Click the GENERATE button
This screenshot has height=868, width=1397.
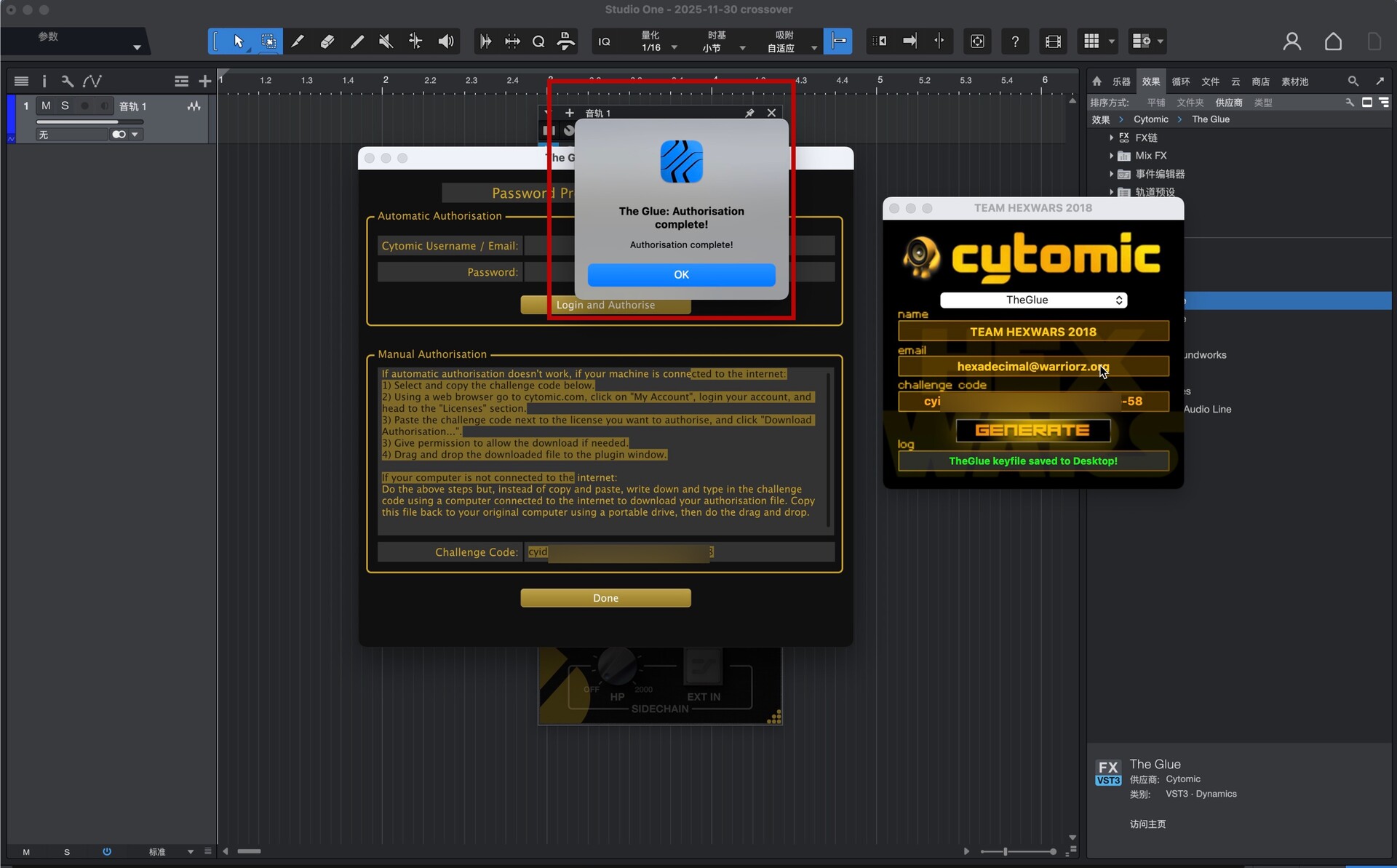click(1032, 430)
